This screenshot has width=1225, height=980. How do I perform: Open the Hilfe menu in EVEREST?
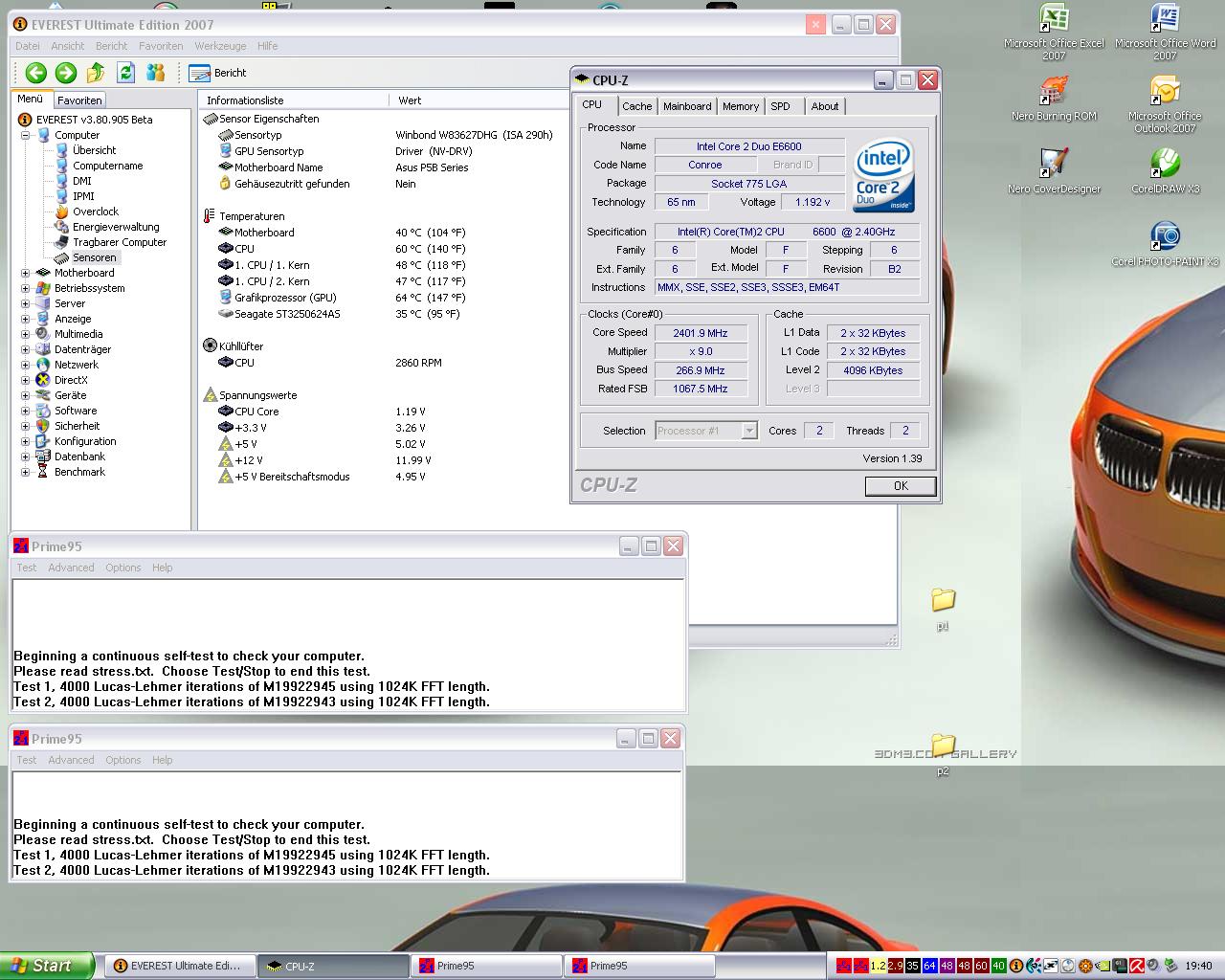(268, 46)
